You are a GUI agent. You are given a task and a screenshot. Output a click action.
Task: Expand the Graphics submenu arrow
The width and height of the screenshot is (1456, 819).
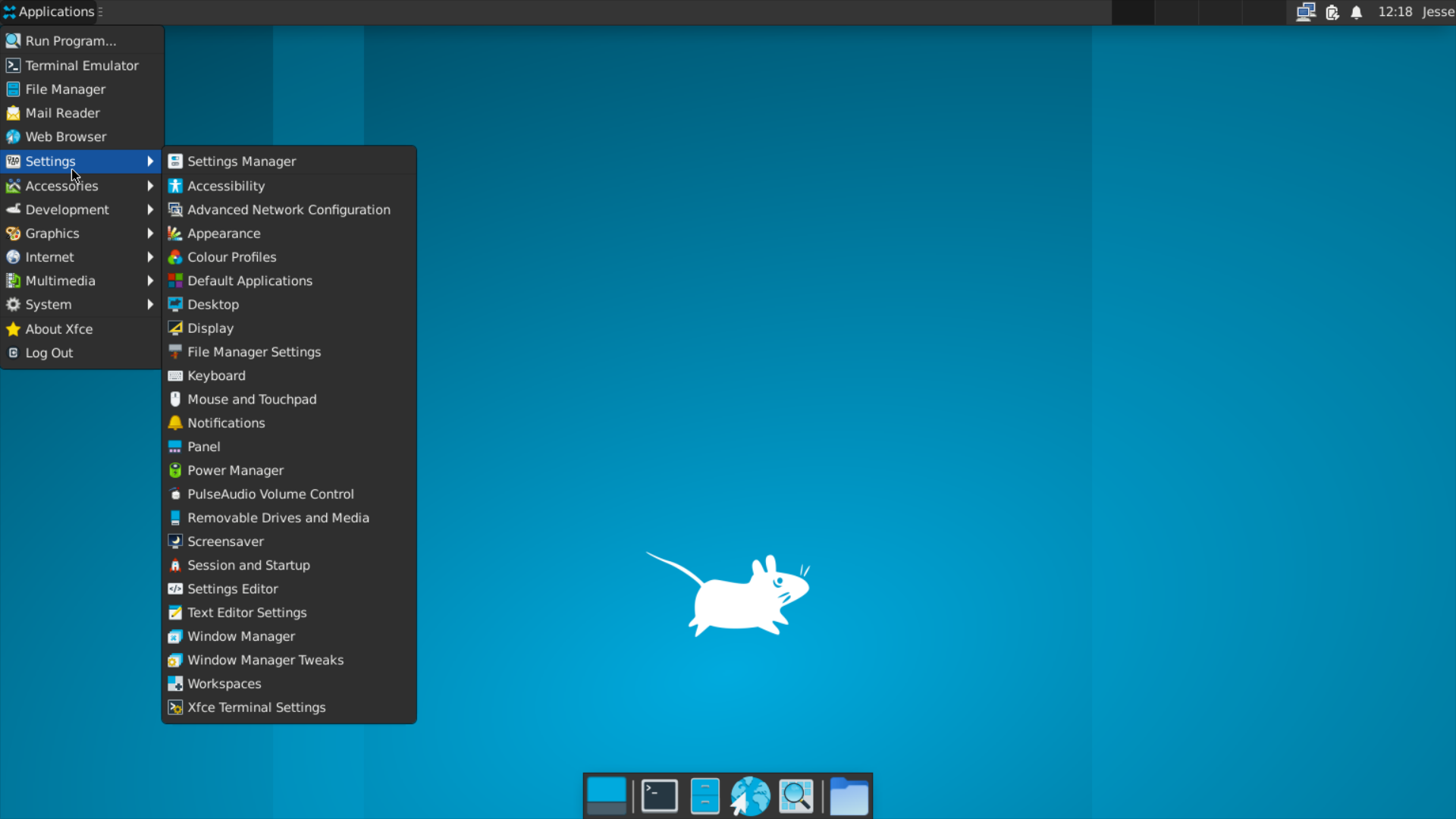[150, 234]
